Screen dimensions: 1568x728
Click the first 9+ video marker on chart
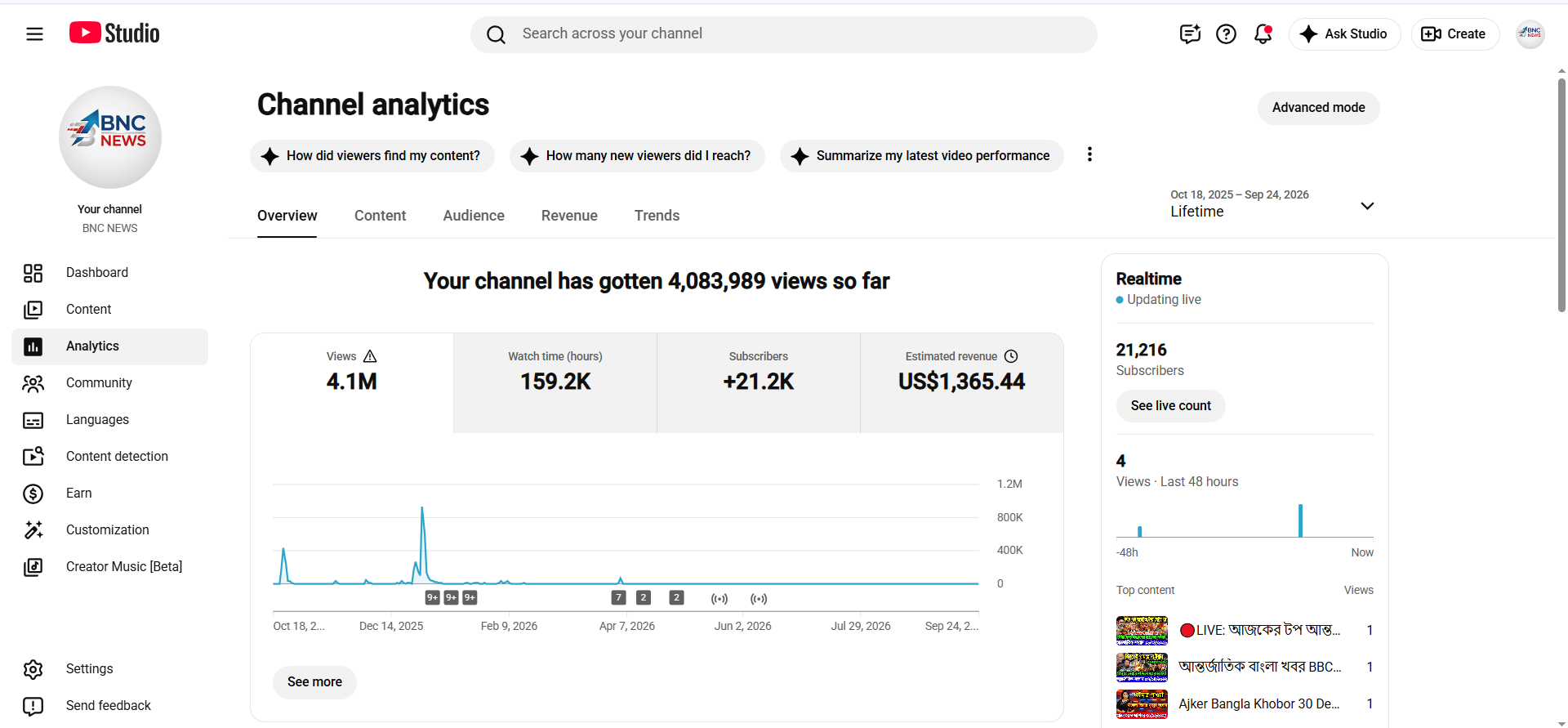coord(433,598)
